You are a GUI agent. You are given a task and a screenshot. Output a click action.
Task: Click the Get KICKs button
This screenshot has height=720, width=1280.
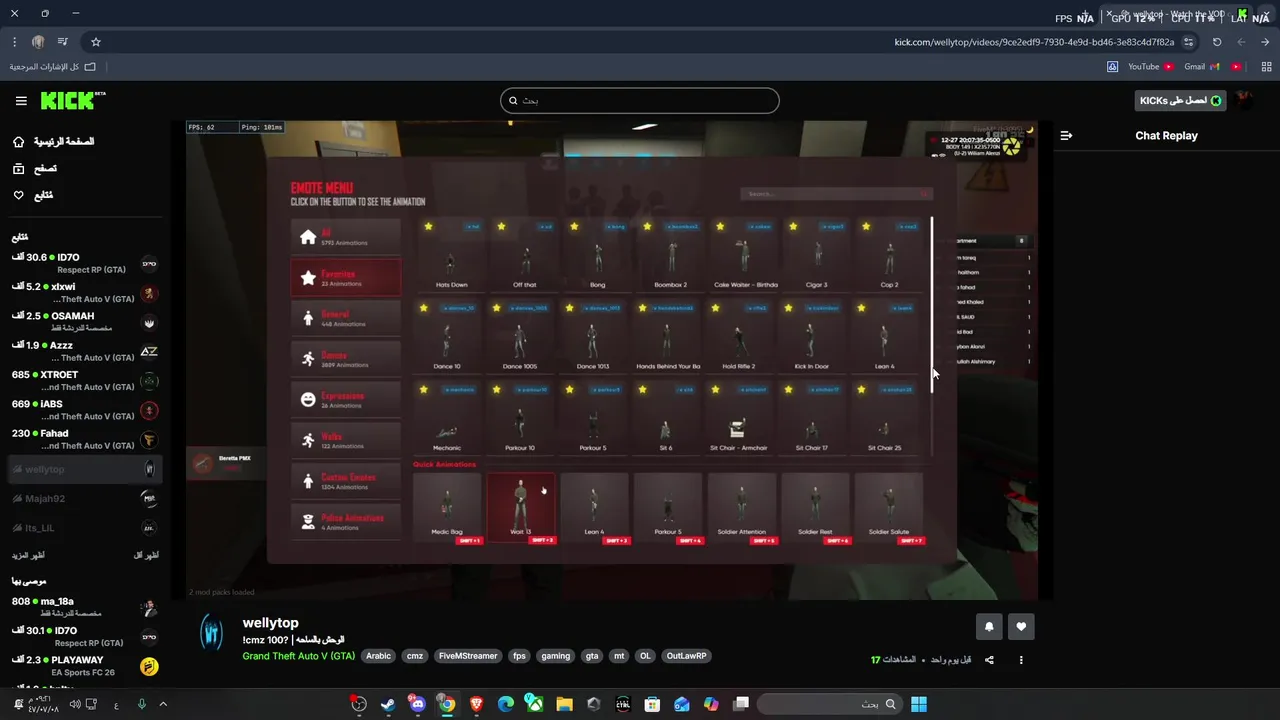1180,100
